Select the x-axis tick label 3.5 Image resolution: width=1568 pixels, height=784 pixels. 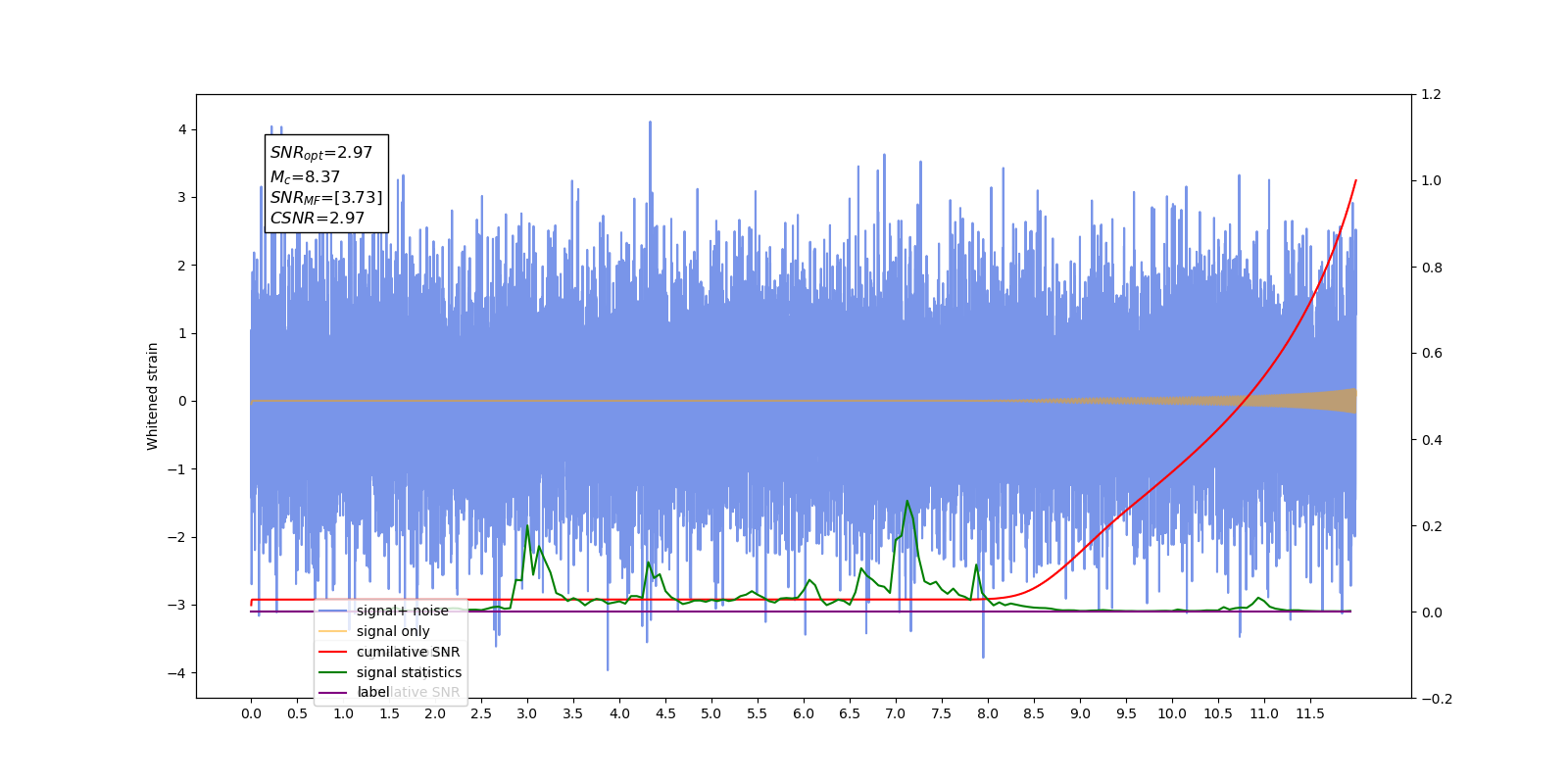pos(573,714)
